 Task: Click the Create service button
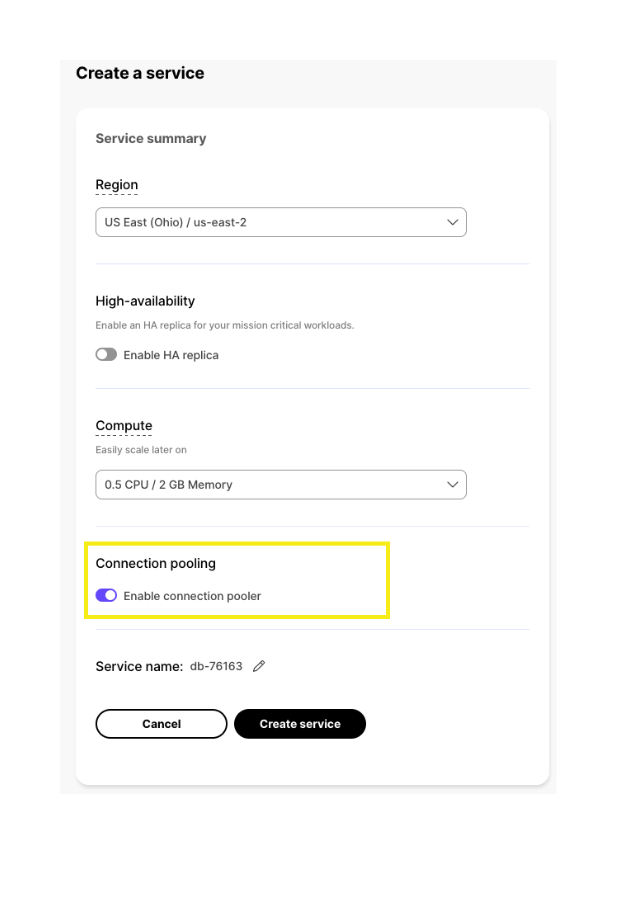coord(300,724)
